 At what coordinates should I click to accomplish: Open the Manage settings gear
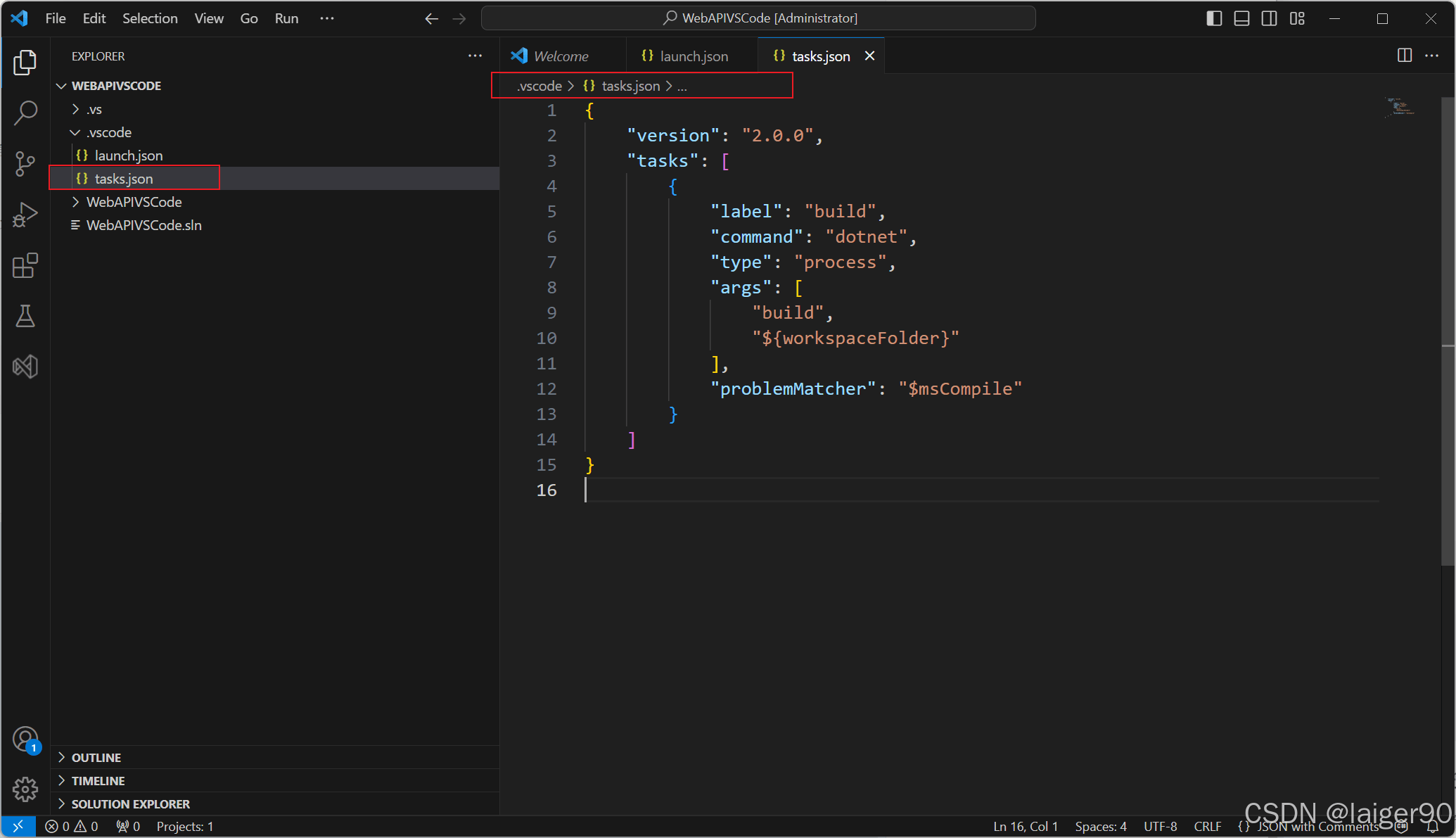tap(25, 789)
